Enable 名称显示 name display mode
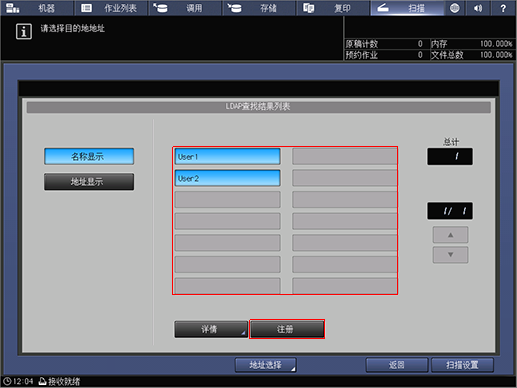Screen dimensions: 517x388 tap(89, 156)
